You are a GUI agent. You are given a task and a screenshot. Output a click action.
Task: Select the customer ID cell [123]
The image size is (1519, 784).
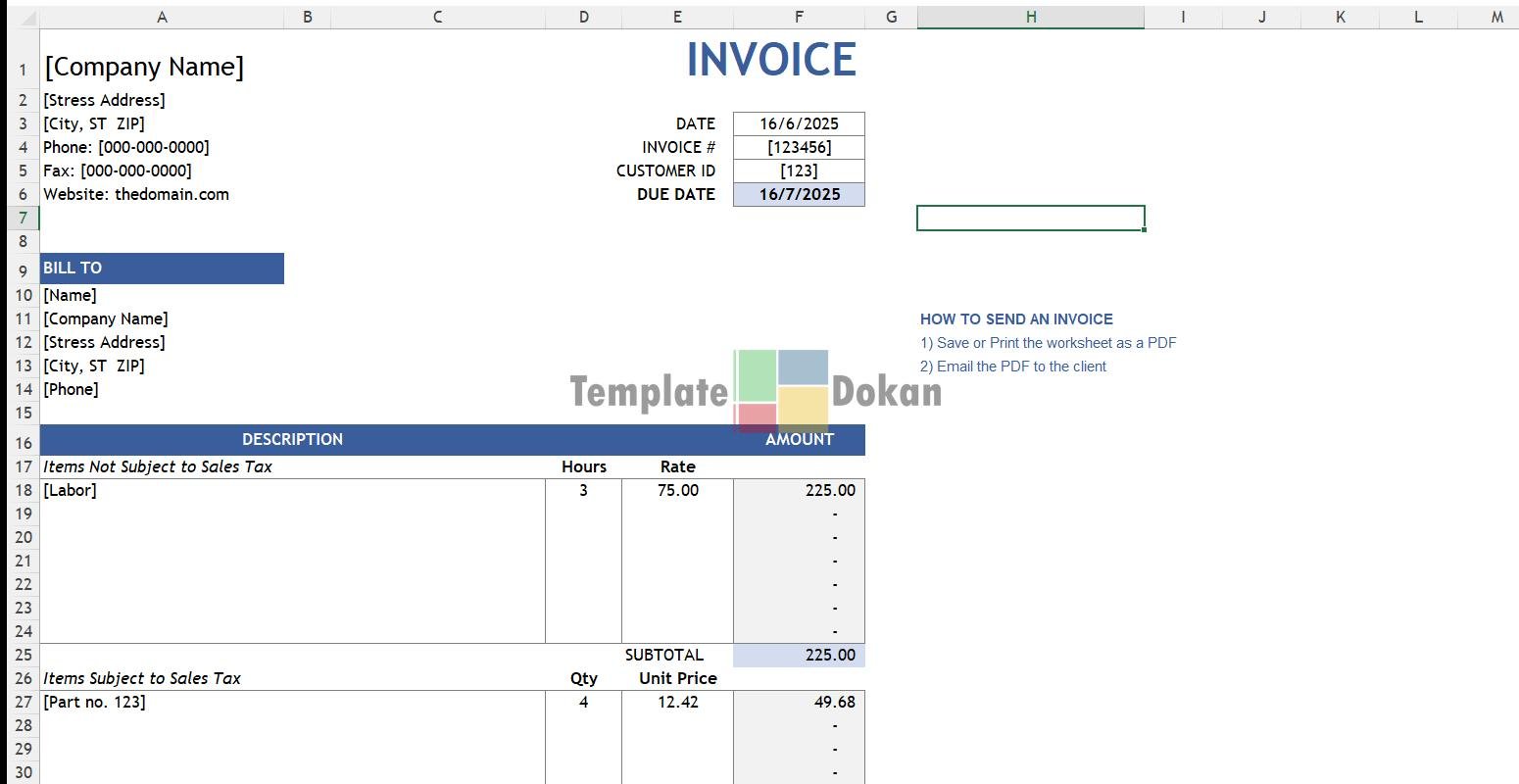pos(799,171)
